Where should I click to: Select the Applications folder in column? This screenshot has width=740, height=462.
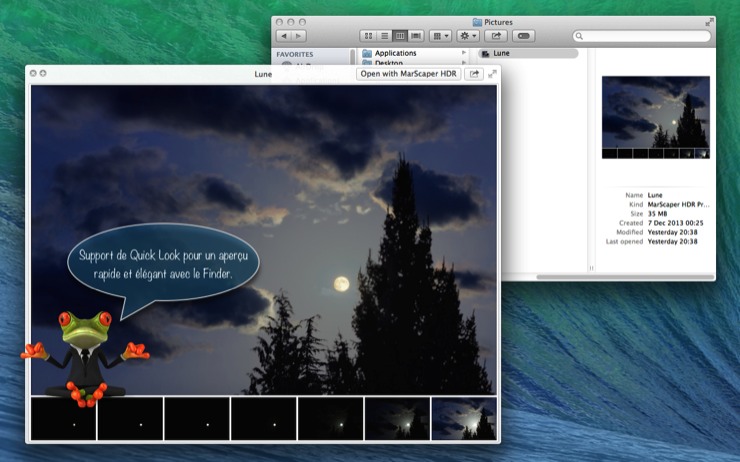click(x=395, y=53)
